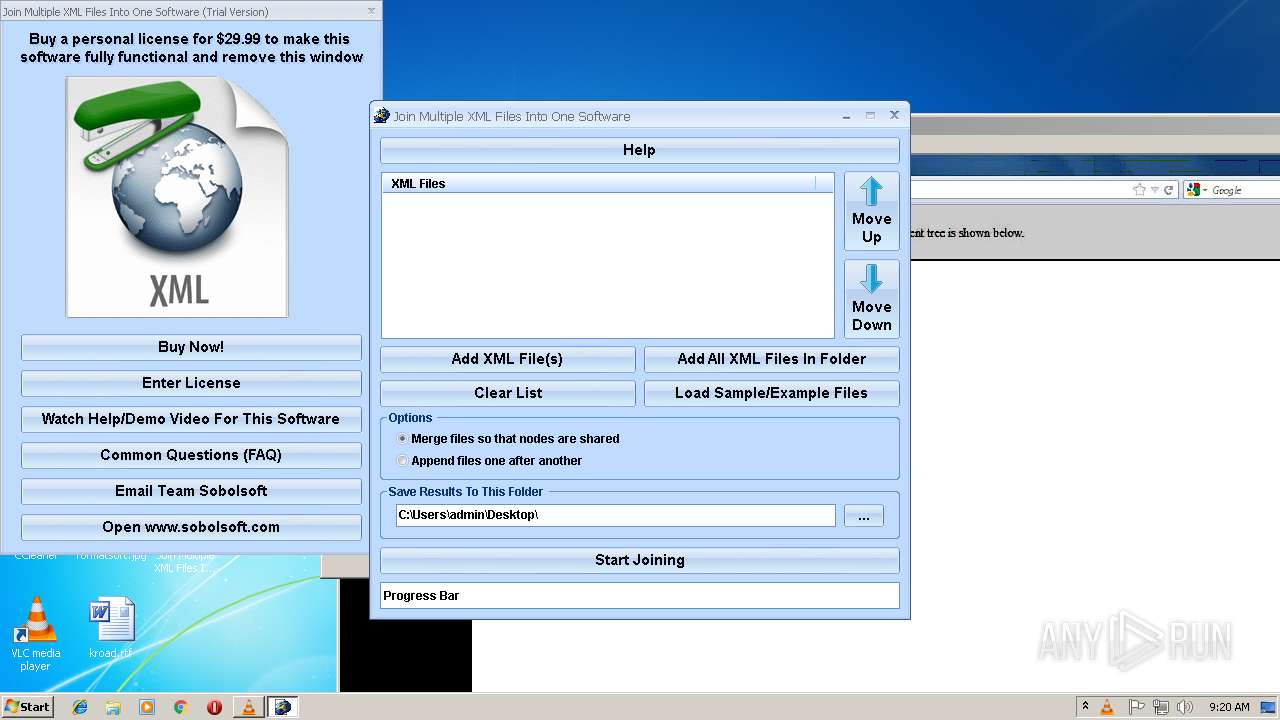Click the volume speaker tray icon
The height and width of the screenshot is (720, 1280).
[1184, 707]
